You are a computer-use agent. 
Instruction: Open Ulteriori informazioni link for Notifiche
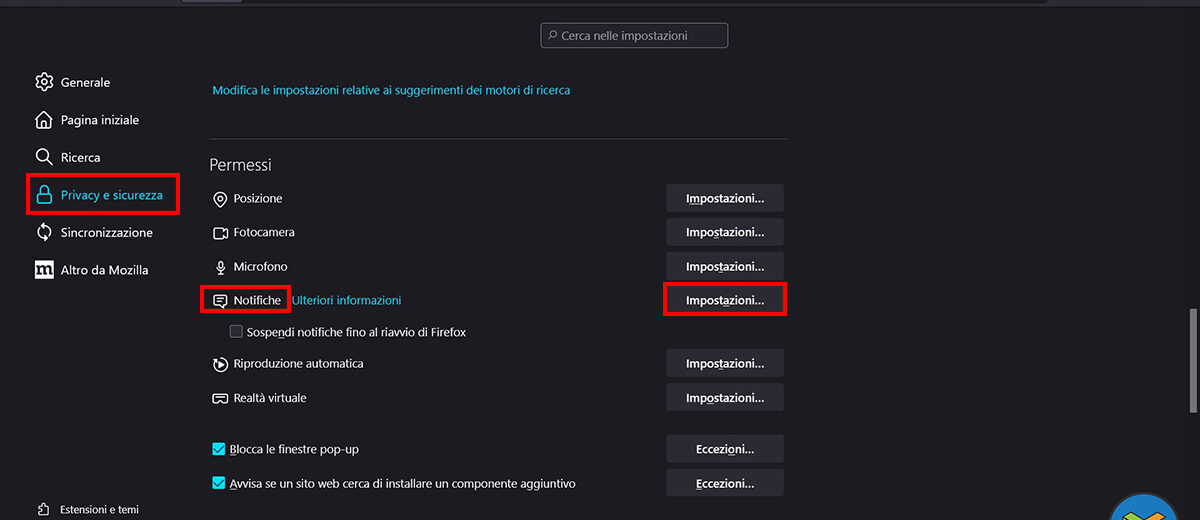[346, 300]
